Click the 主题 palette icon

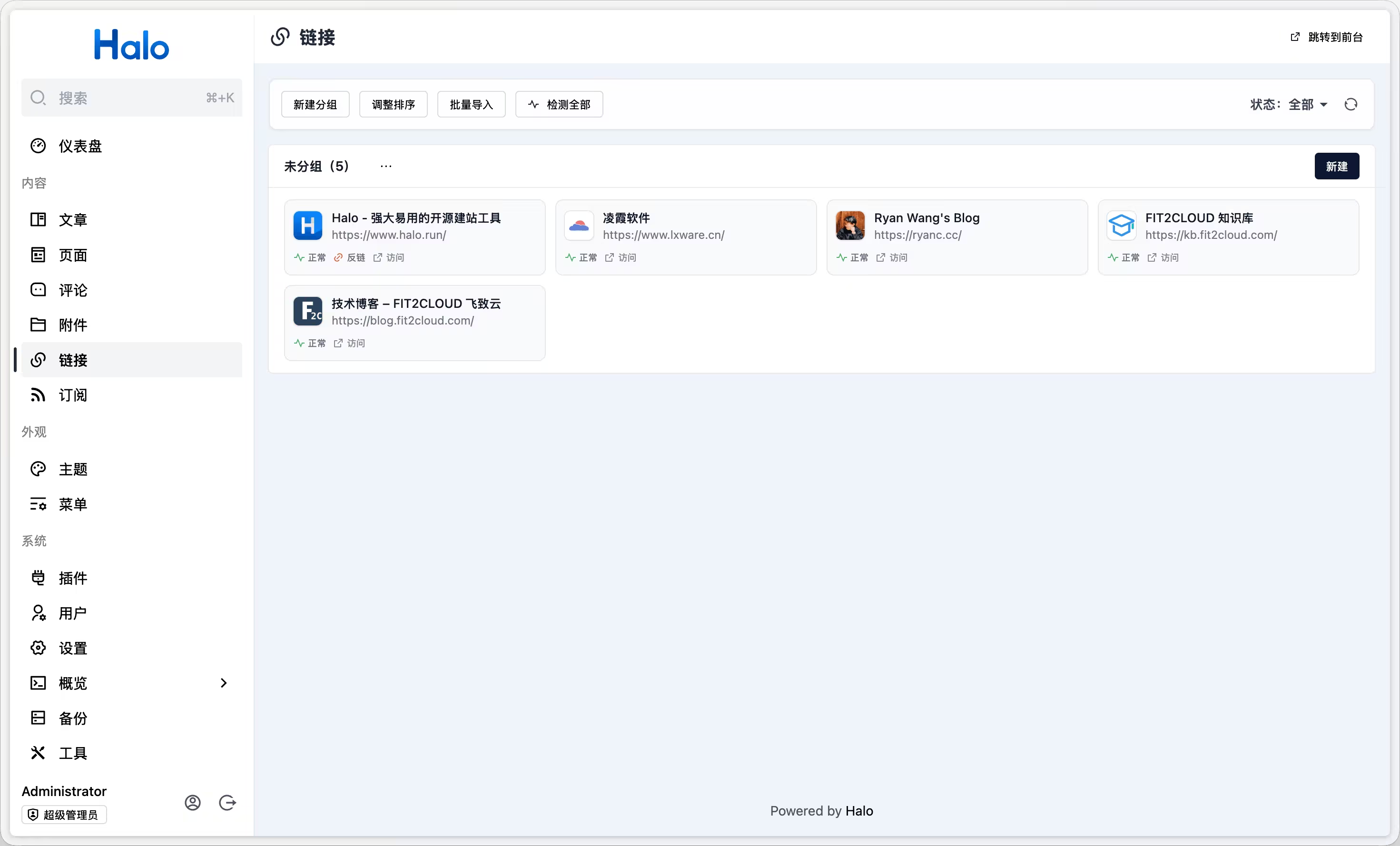38,469
